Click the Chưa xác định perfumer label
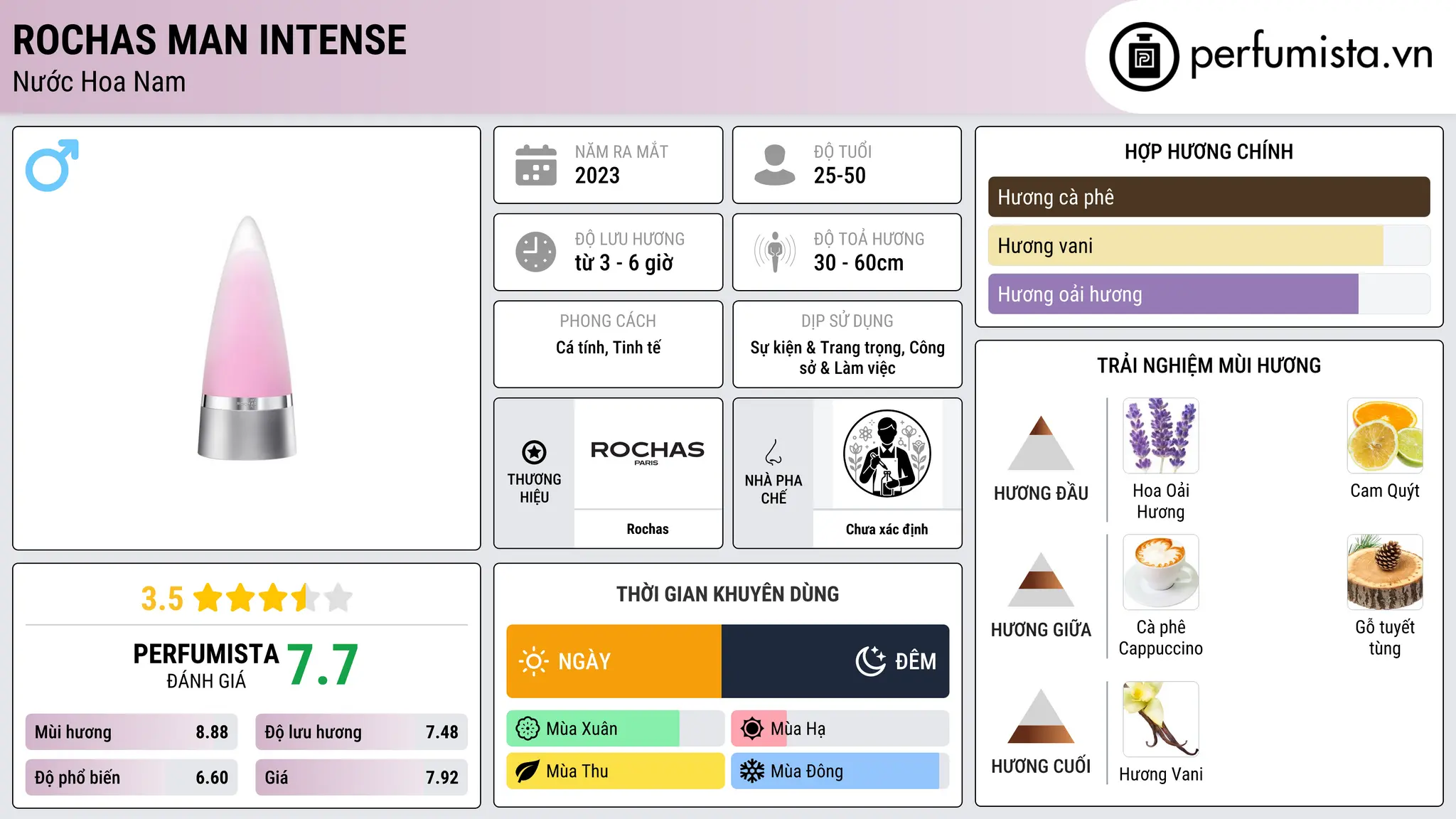This screenshot has width=1456, height=819. tap(887, 529)
